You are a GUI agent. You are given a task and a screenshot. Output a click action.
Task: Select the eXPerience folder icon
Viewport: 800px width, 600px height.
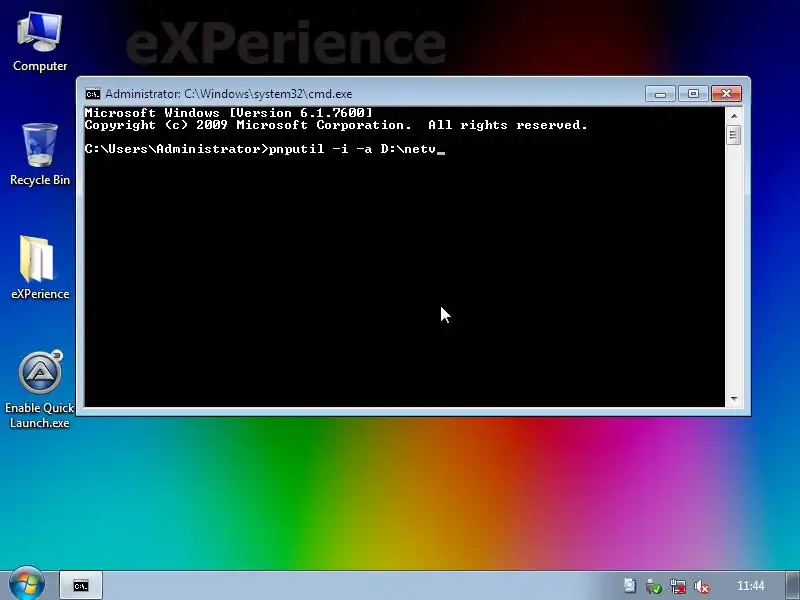click(x=40, y=268)
